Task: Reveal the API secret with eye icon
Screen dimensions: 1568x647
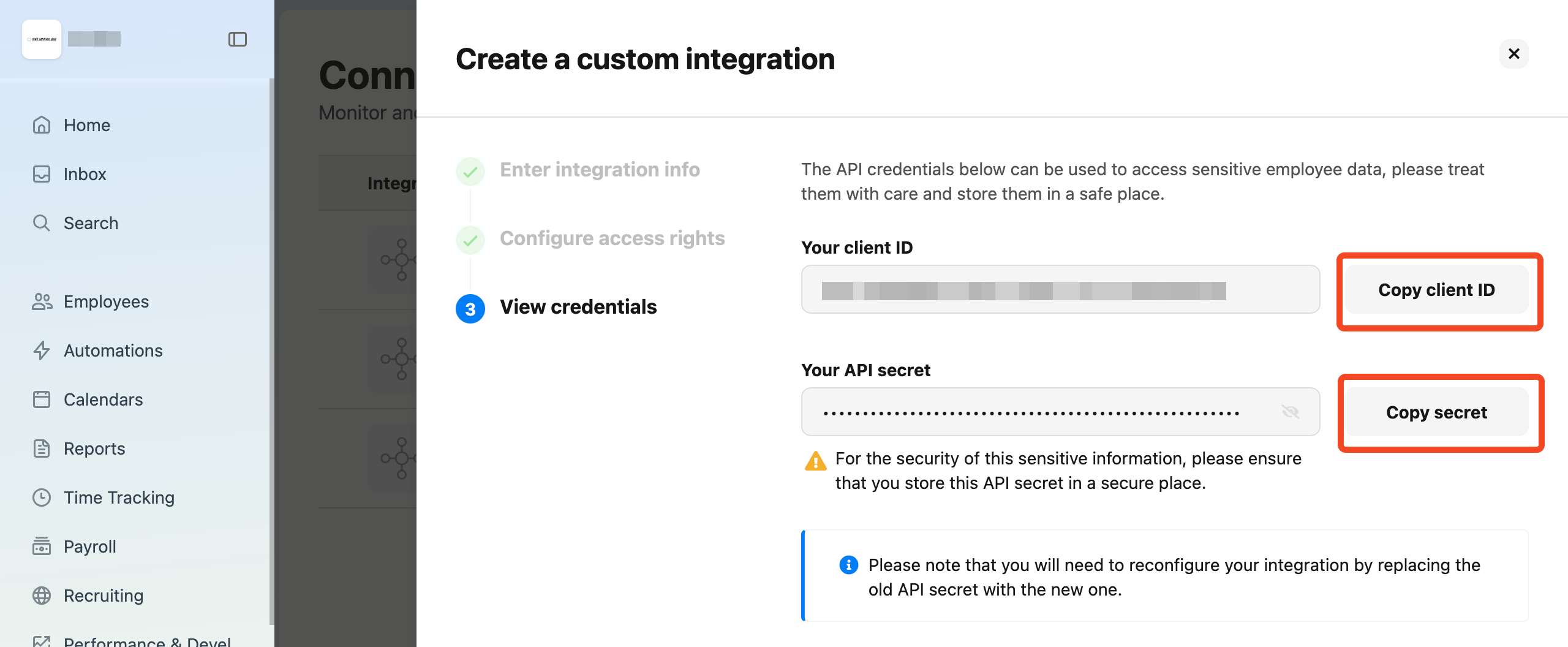Action: [x=1290, y=412]
